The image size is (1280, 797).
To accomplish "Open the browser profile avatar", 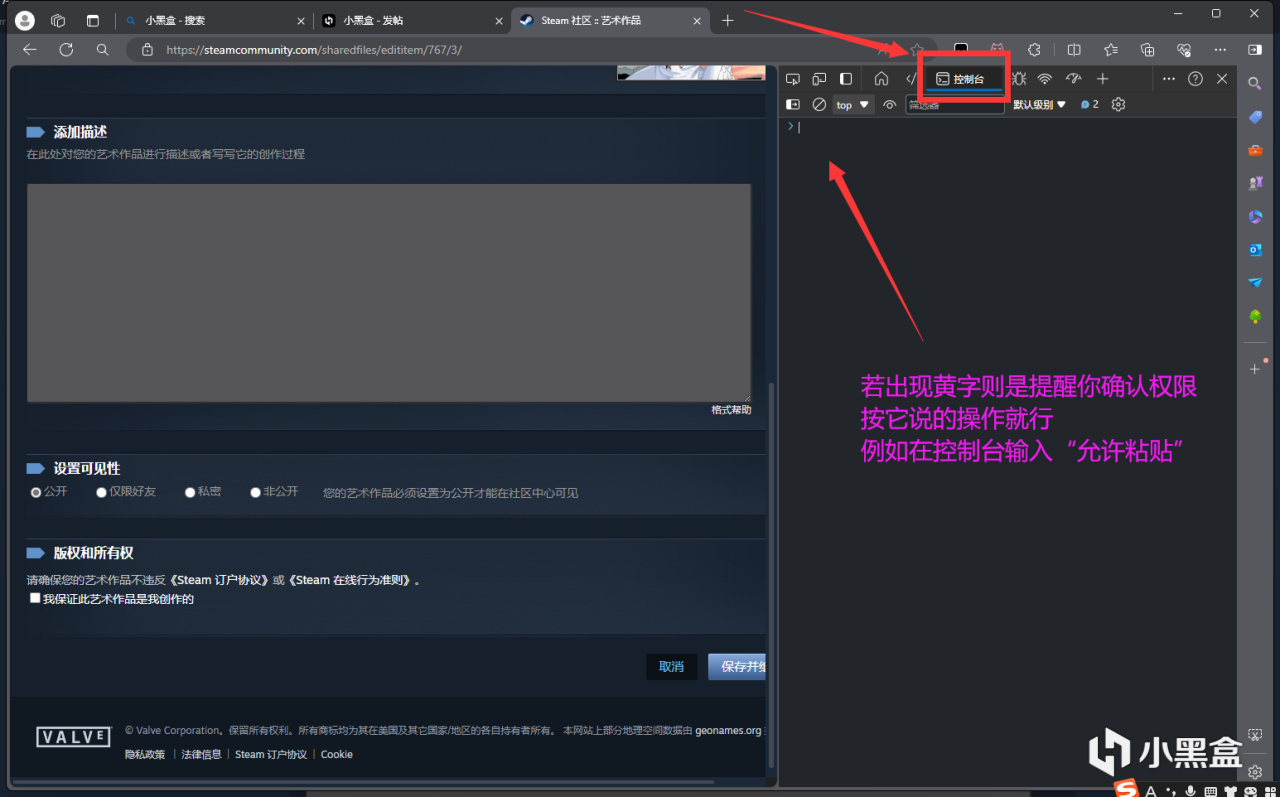I will click(25, 20).
